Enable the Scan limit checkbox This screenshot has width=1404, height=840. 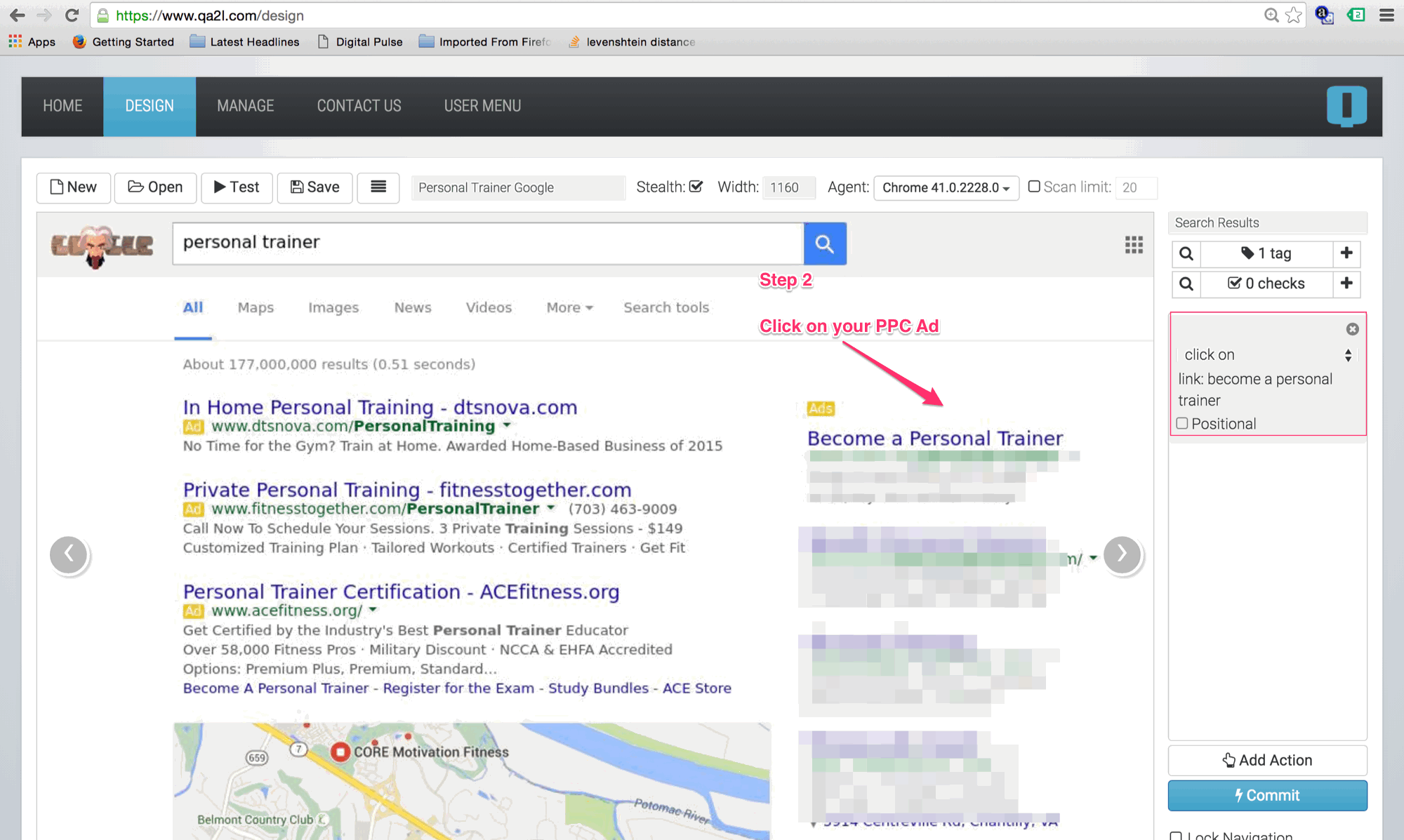click(1033, 187)
